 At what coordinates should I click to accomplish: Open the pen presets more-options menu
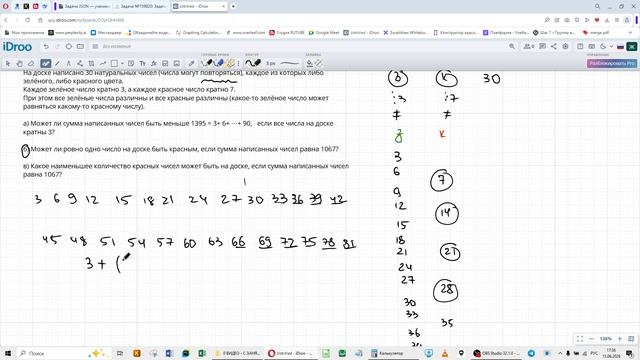238,63
